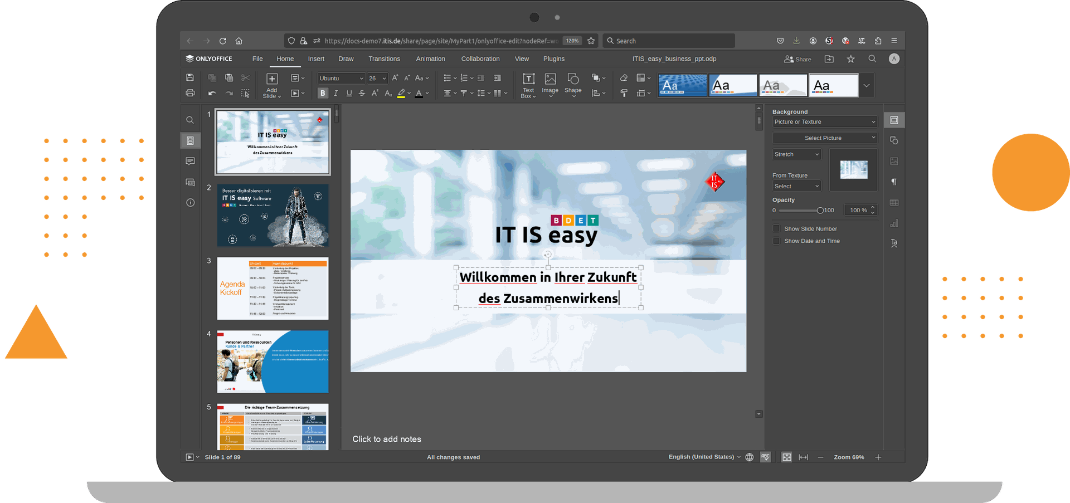Click the Image insert icon

click(x=550, y=80)
